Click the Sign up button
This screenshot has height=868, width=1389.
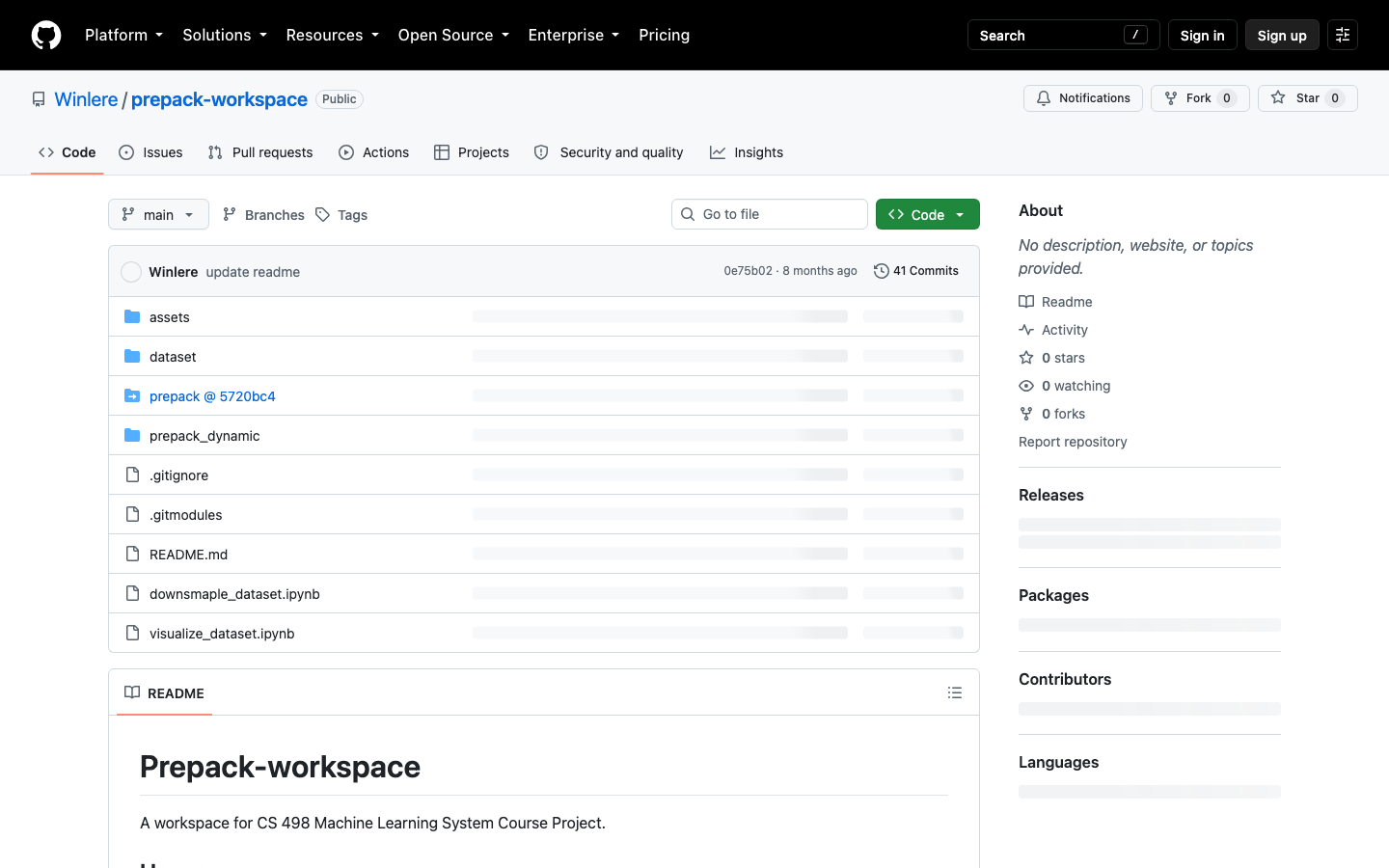[x=1282, y=35]
